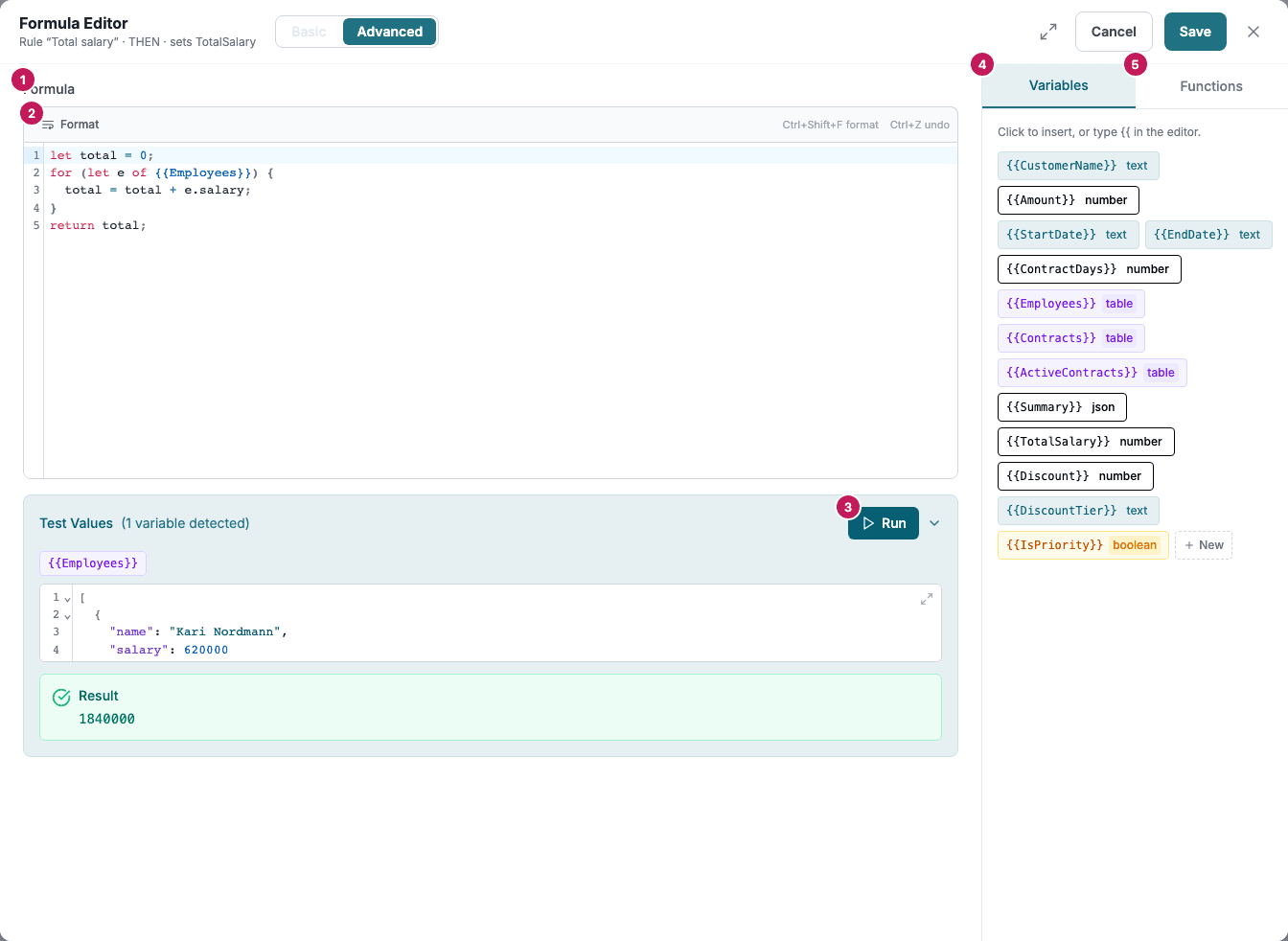
Task: Expand the Formula Editor dialog to fullscreen
Action: pos(1048,32)
